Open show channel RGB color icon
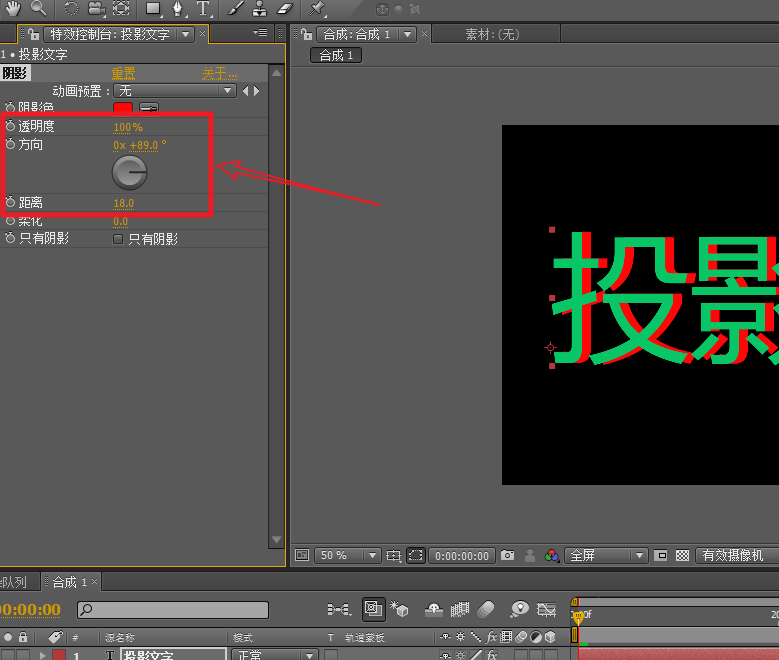This screenshot has height=660, width=779. (551, 555)
